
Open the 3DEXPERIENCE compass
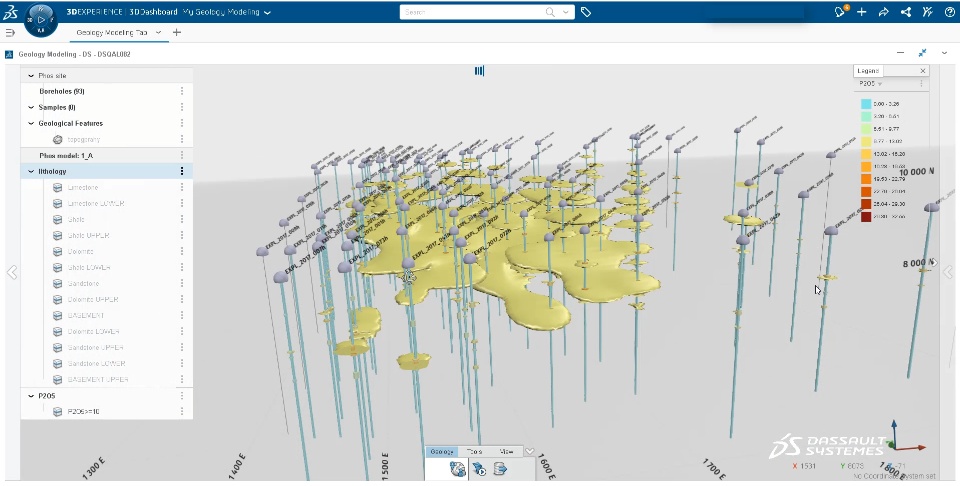pos(40,20)
